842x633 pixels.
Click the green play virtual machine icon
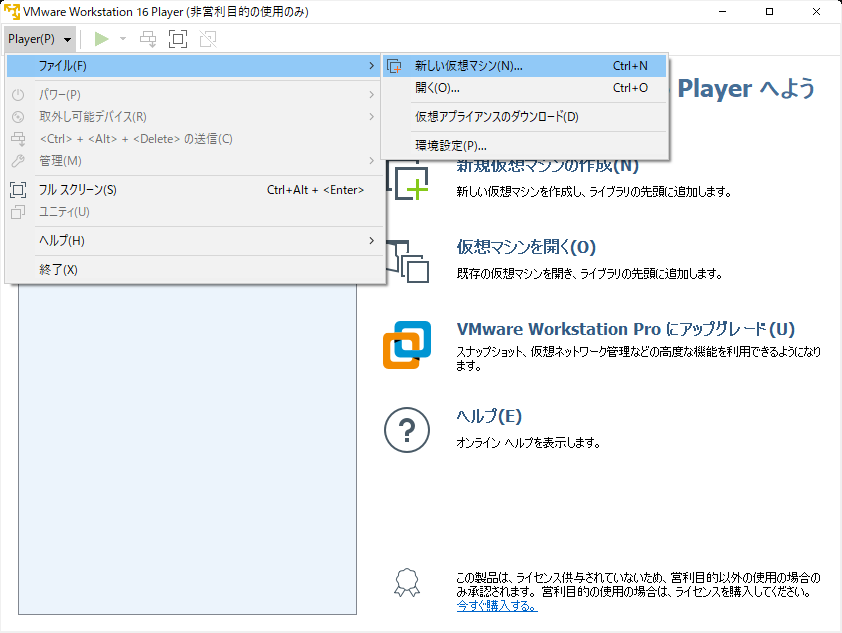pos(101,39)
